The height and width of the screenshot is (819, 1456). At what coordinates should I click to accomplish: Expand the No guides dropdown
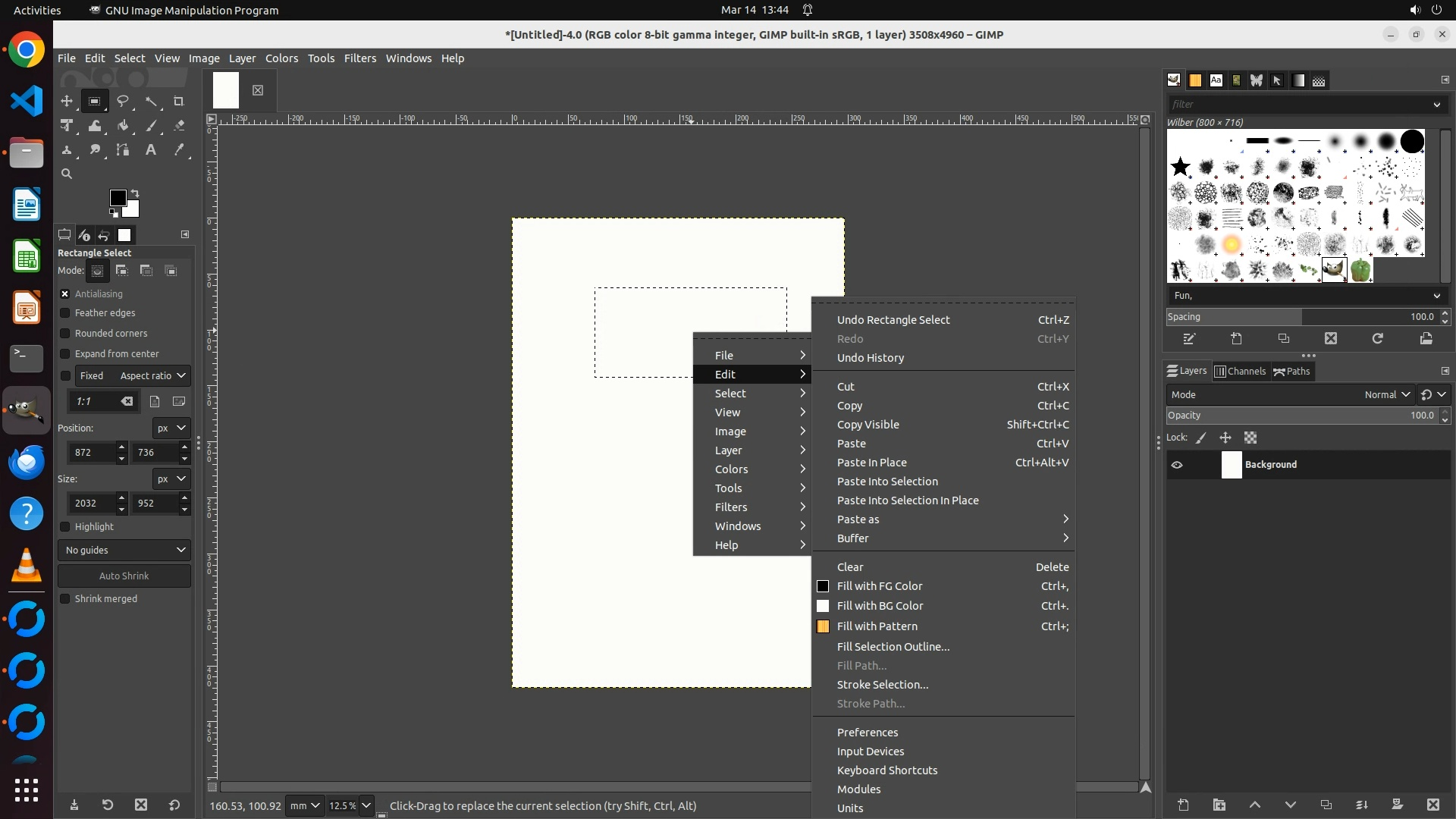124,551
